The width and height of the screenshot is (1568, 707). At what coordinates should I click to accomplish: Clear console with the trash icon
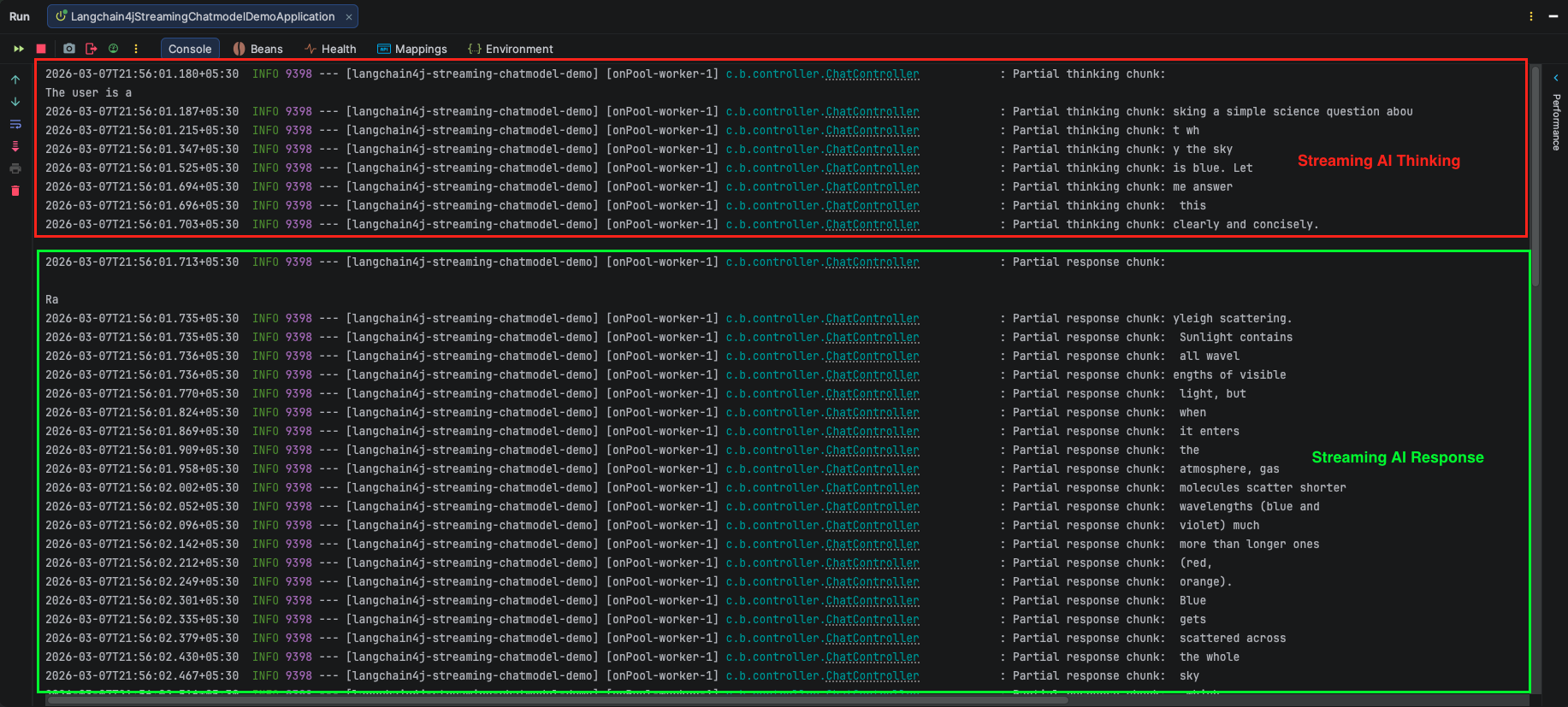pos(15,191)
